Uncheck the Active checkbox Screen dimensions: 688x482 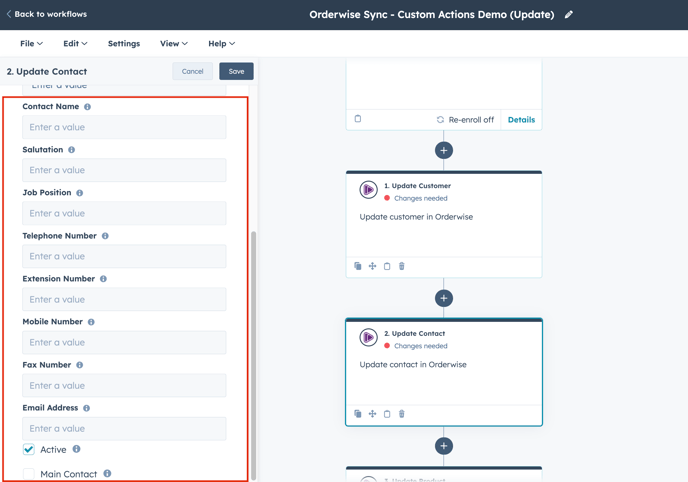pyautogui.click(x=29, y=449)
